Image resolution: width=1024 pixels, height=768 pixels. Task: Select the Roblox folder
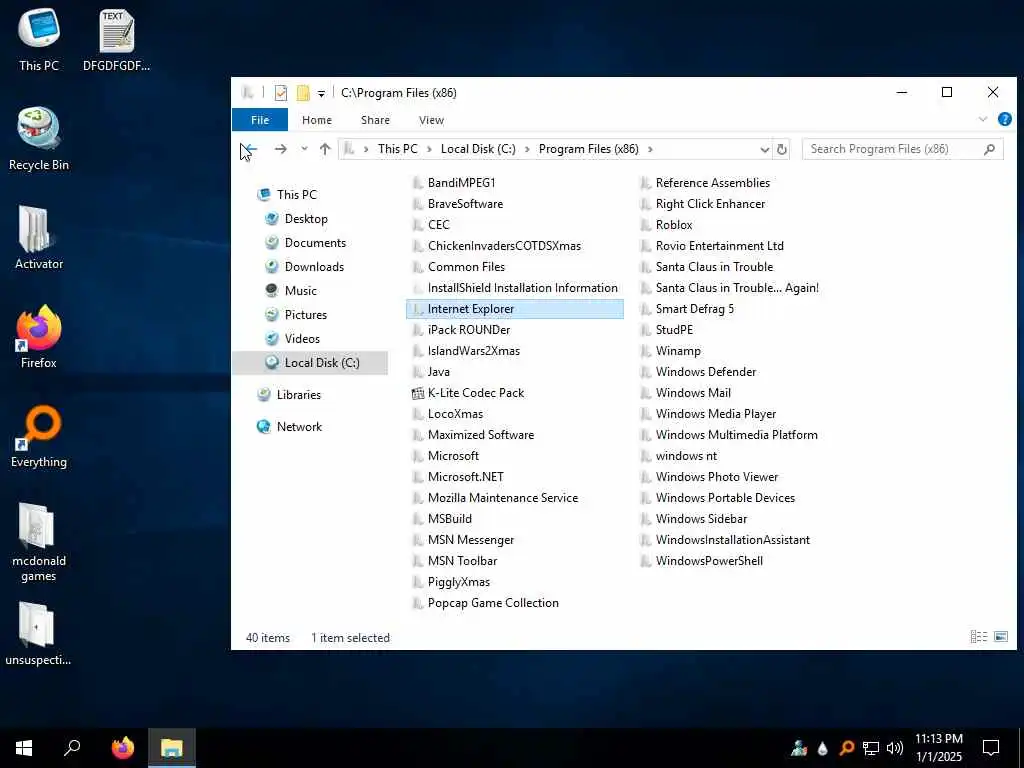(x=667, y=225)
